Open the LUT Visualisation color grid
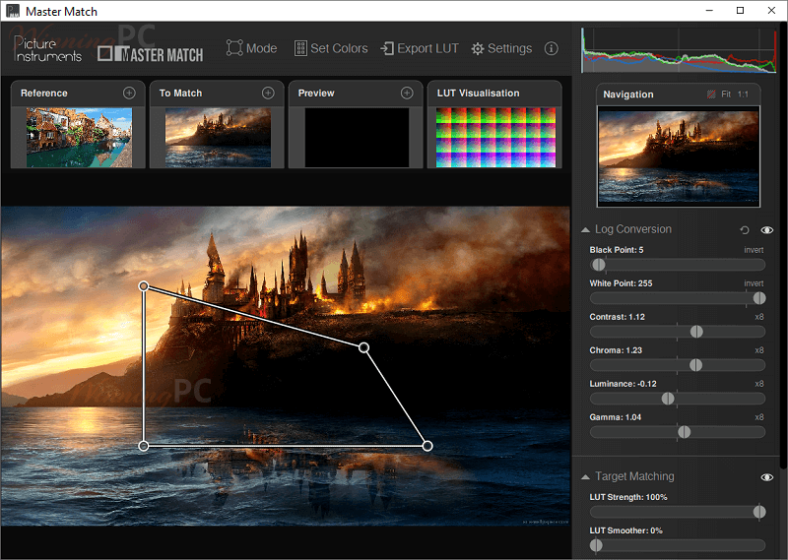Image resolution: width=788 pixels, height=560 pixels. [x=496, y=137]
